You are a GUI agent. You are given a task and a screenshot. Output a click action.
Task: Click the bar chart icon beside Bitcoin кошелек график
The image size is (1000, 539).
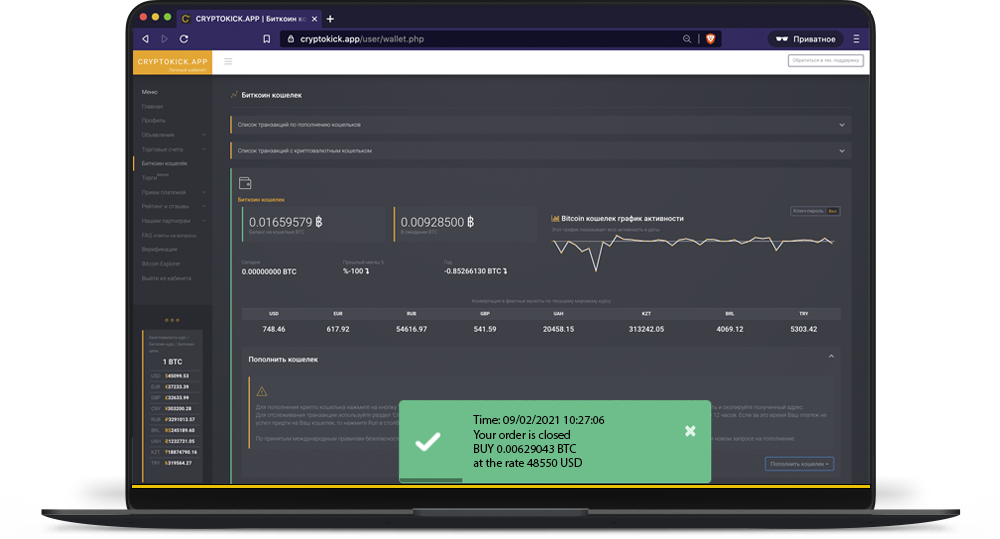555,218
